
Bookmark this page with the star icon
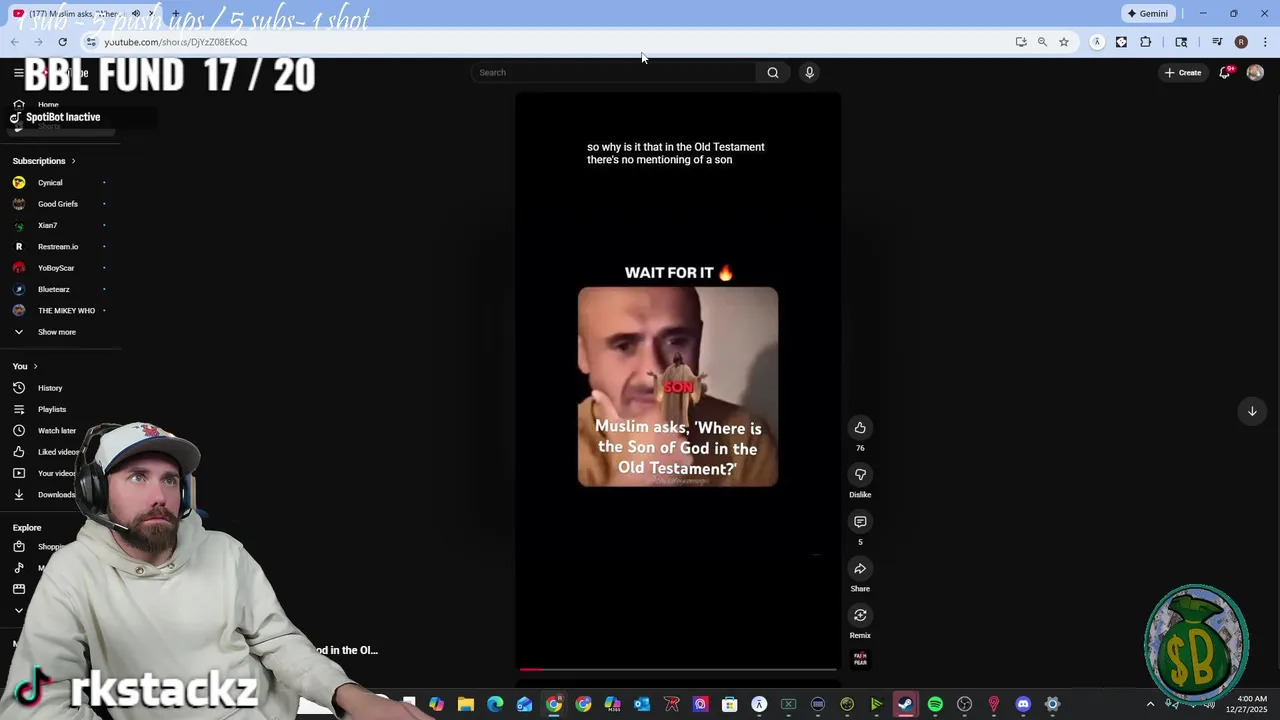pos(1064,42)
